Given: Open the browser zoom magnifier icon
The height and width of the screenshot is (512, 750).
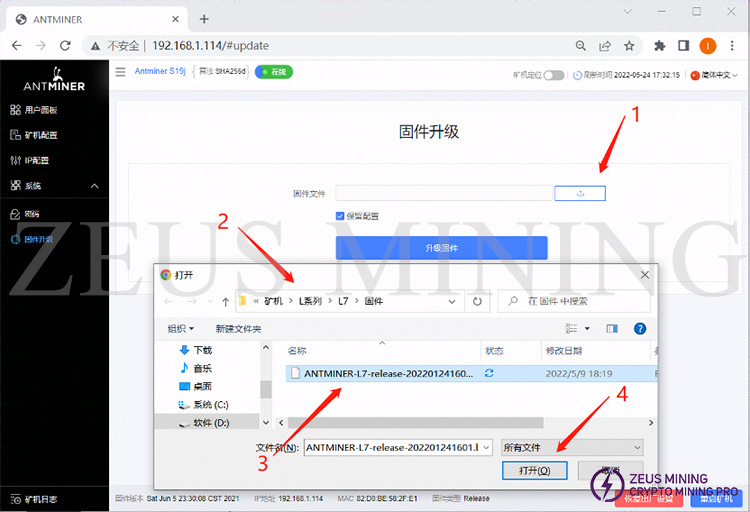Looking at the screenshot, I should [x=581, y=45].
